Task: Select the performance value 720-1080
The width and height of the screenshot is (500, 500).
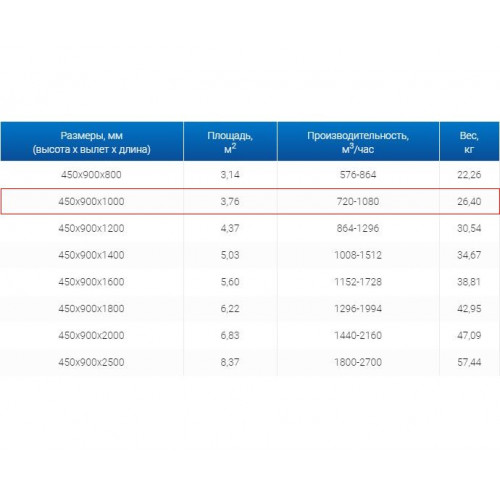Action: [x=358, y=201]
